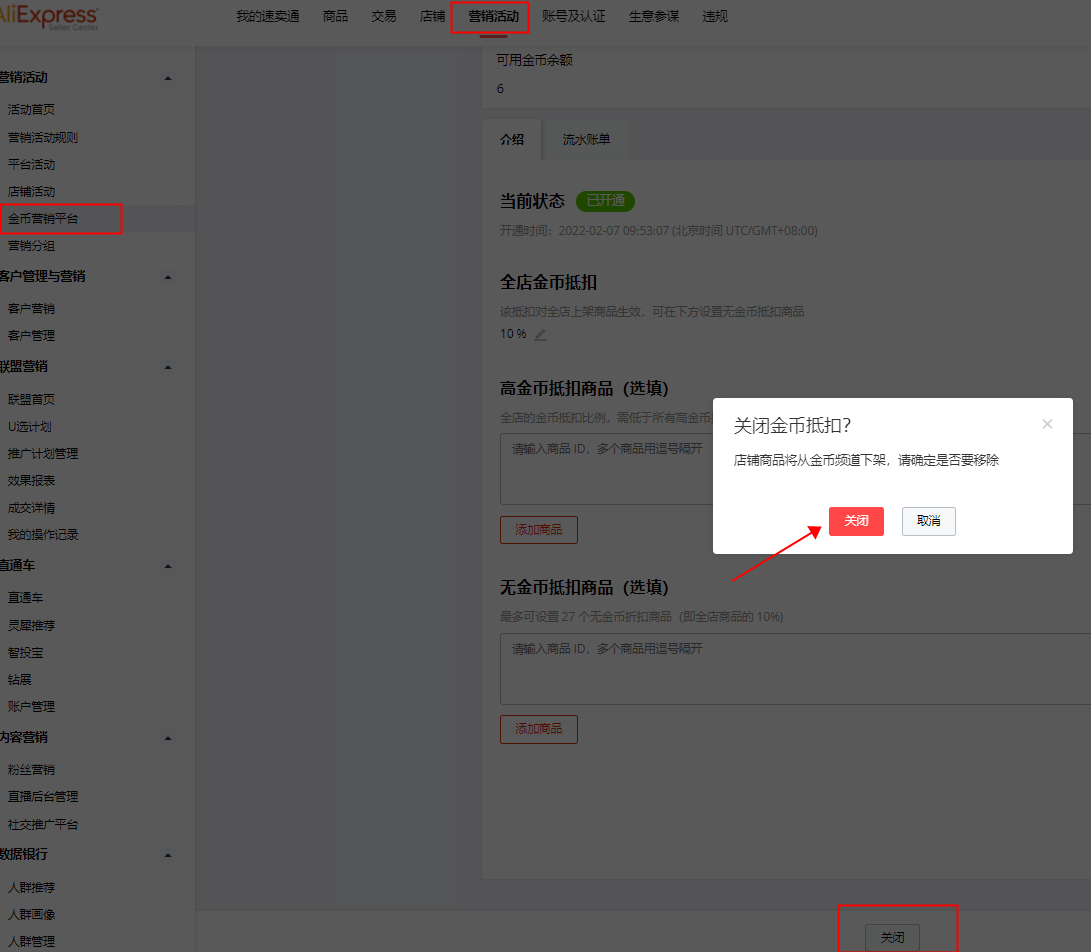Open 客户营销 under 客户管理与营销
1091x952 pixels.
pos(33,308)
